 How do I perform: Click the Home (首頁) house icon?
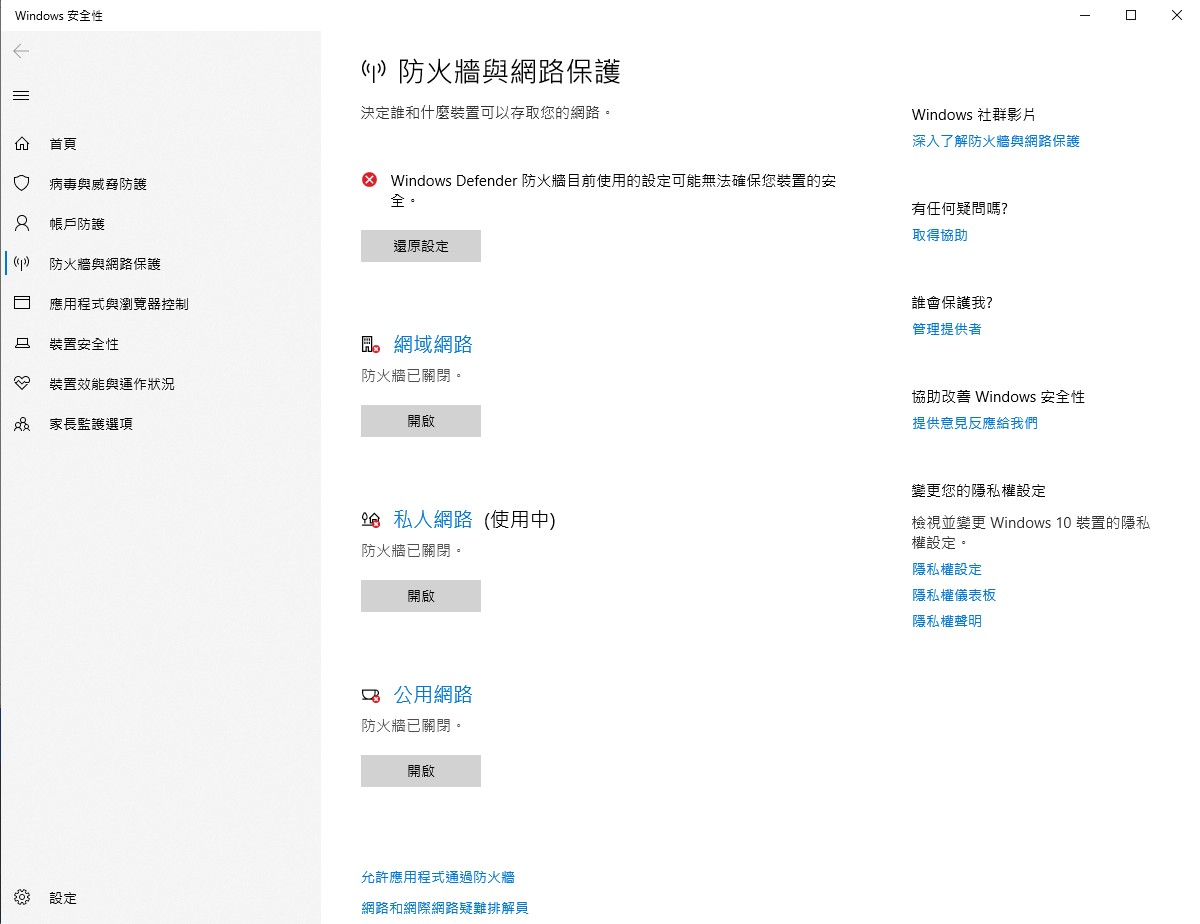tap(22, 144)
